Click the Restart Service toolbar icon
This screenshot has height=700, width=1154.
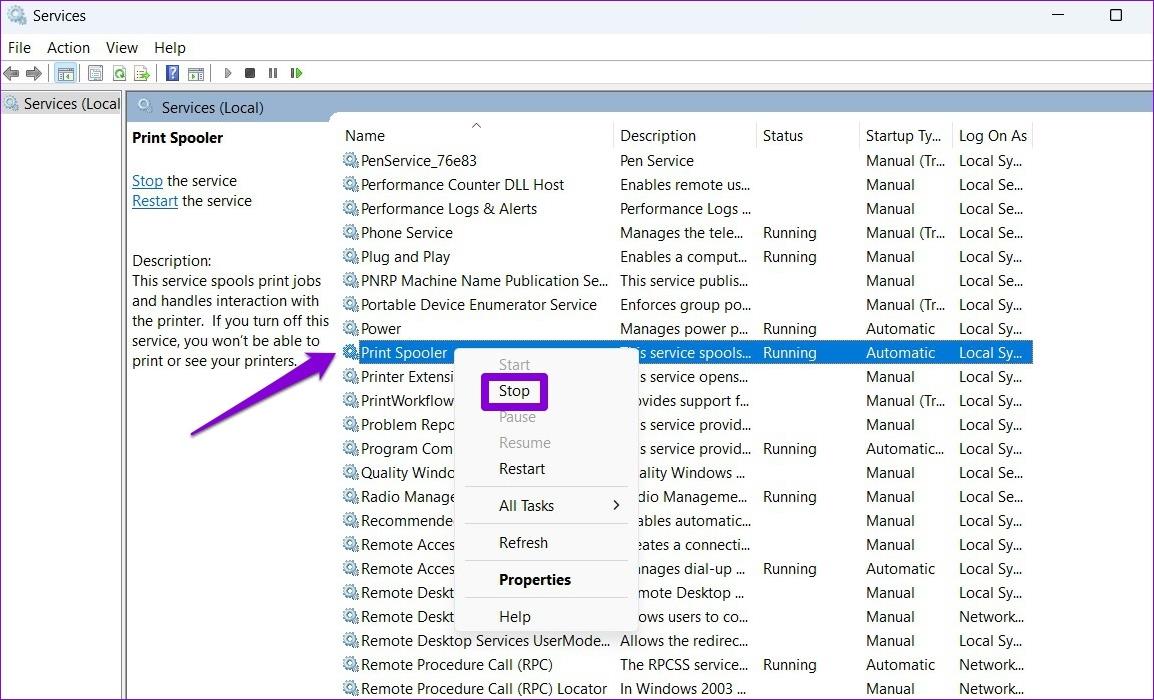pyautogui.click(x=296, y=72)
